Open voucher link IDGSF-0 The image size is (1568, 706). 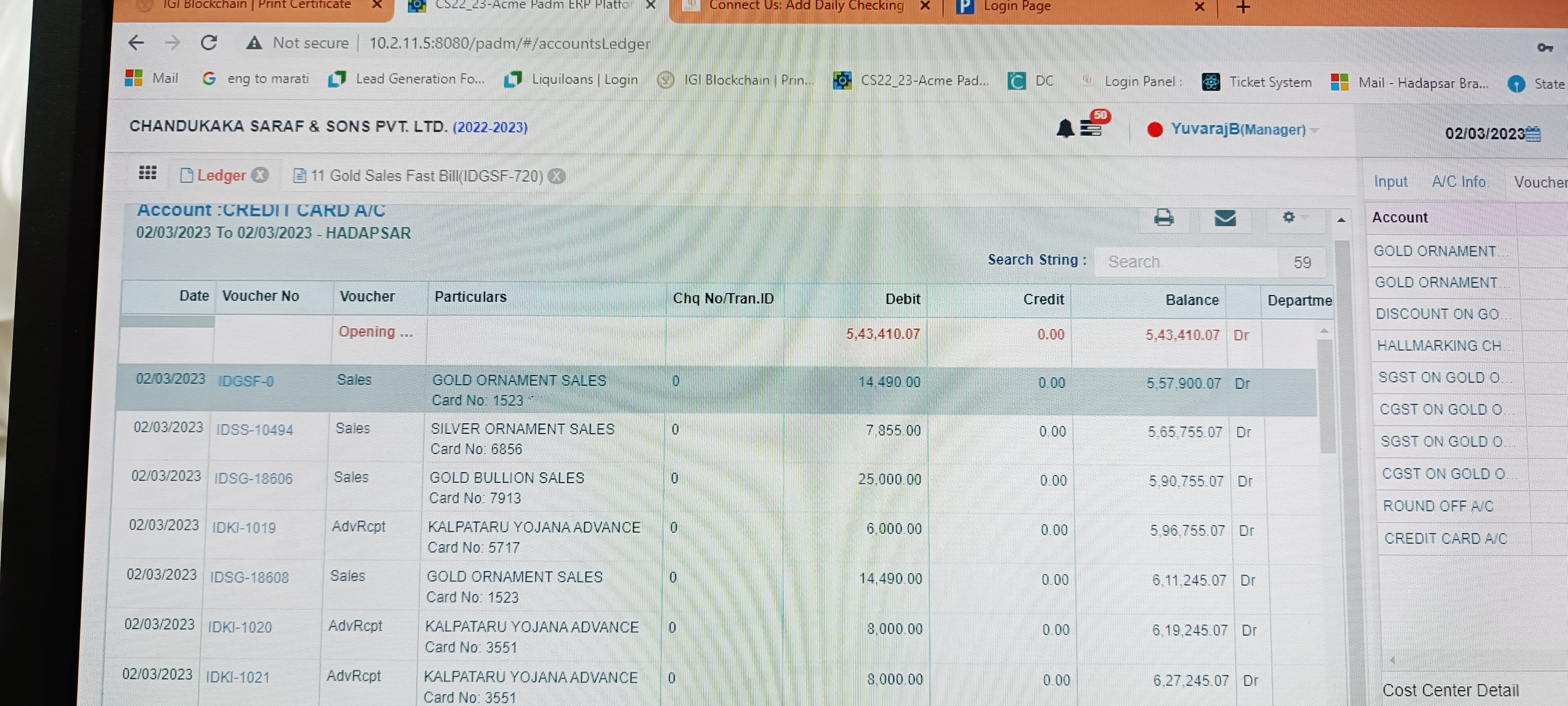point(245,381)
